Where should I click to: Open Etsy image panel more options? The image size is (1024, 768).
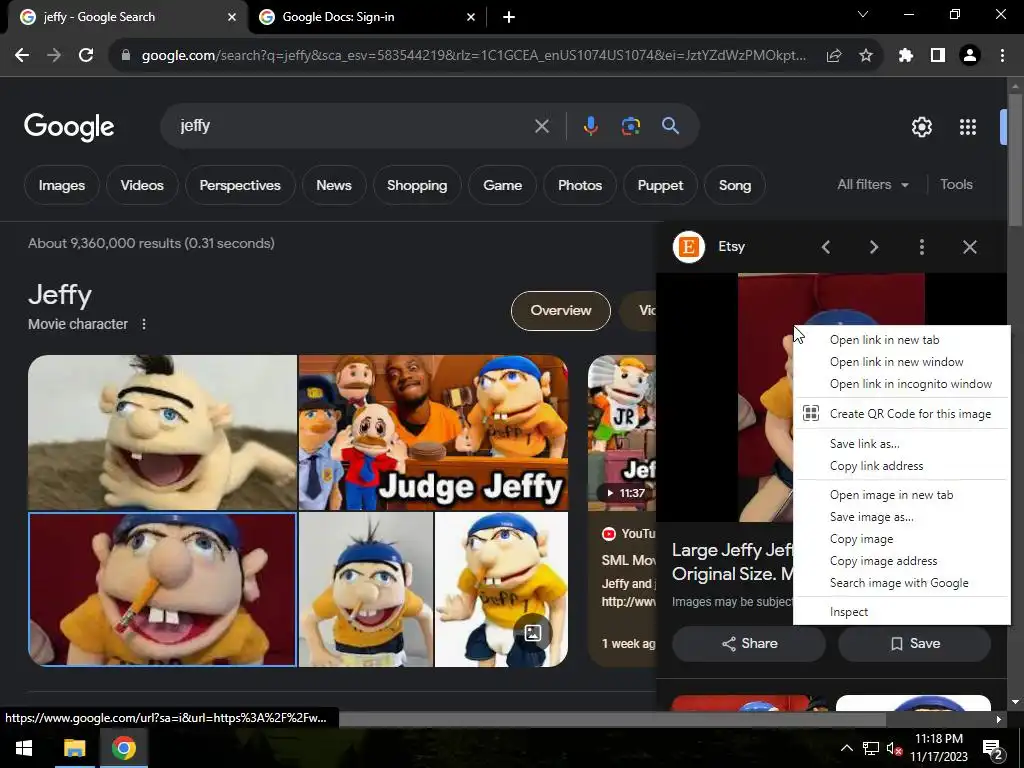(921, 247)
